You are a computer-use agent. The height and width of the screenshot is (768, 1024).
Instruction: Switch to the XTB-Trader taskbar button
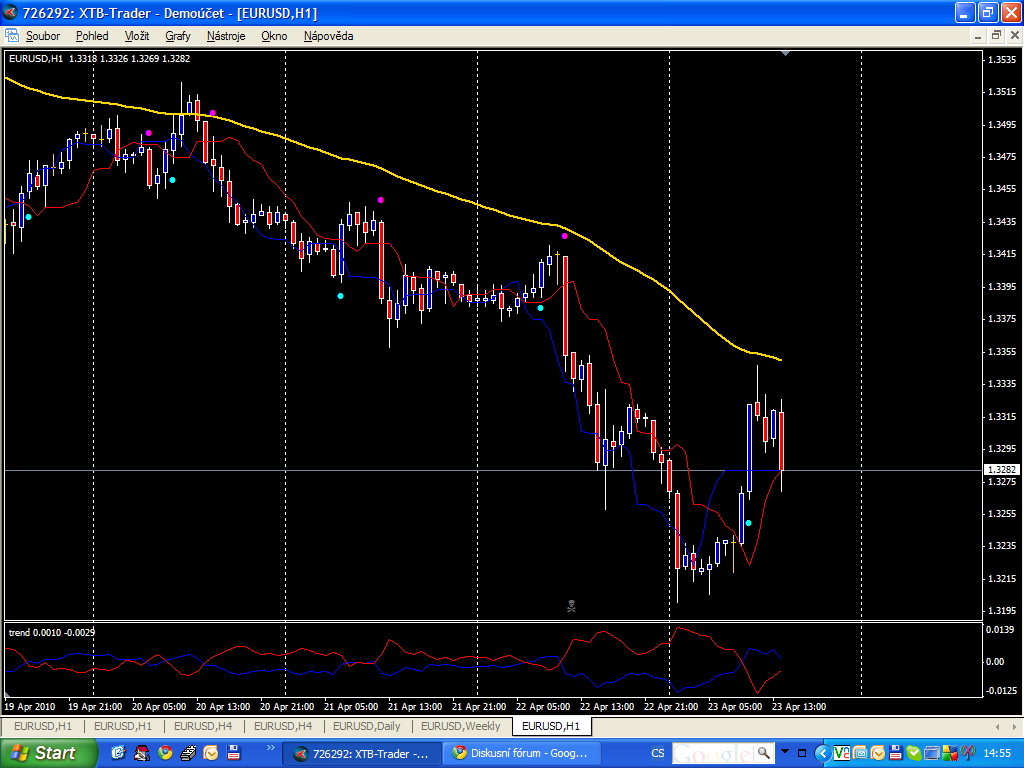click(x=362, y=754)
